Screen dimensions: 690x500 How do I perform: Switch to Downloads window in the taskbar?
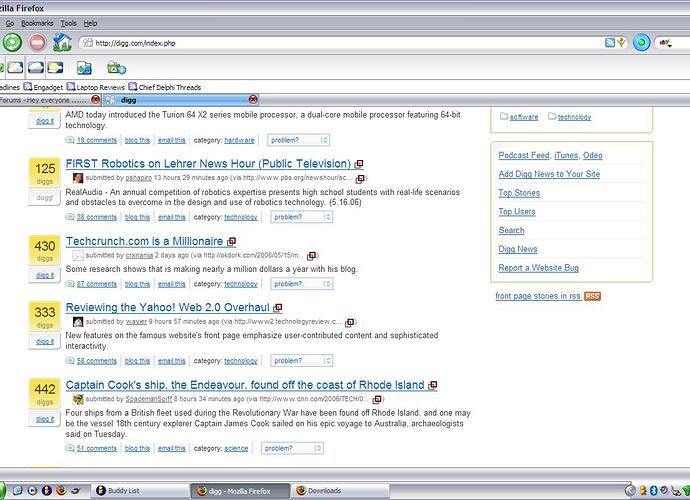(340, 490)
